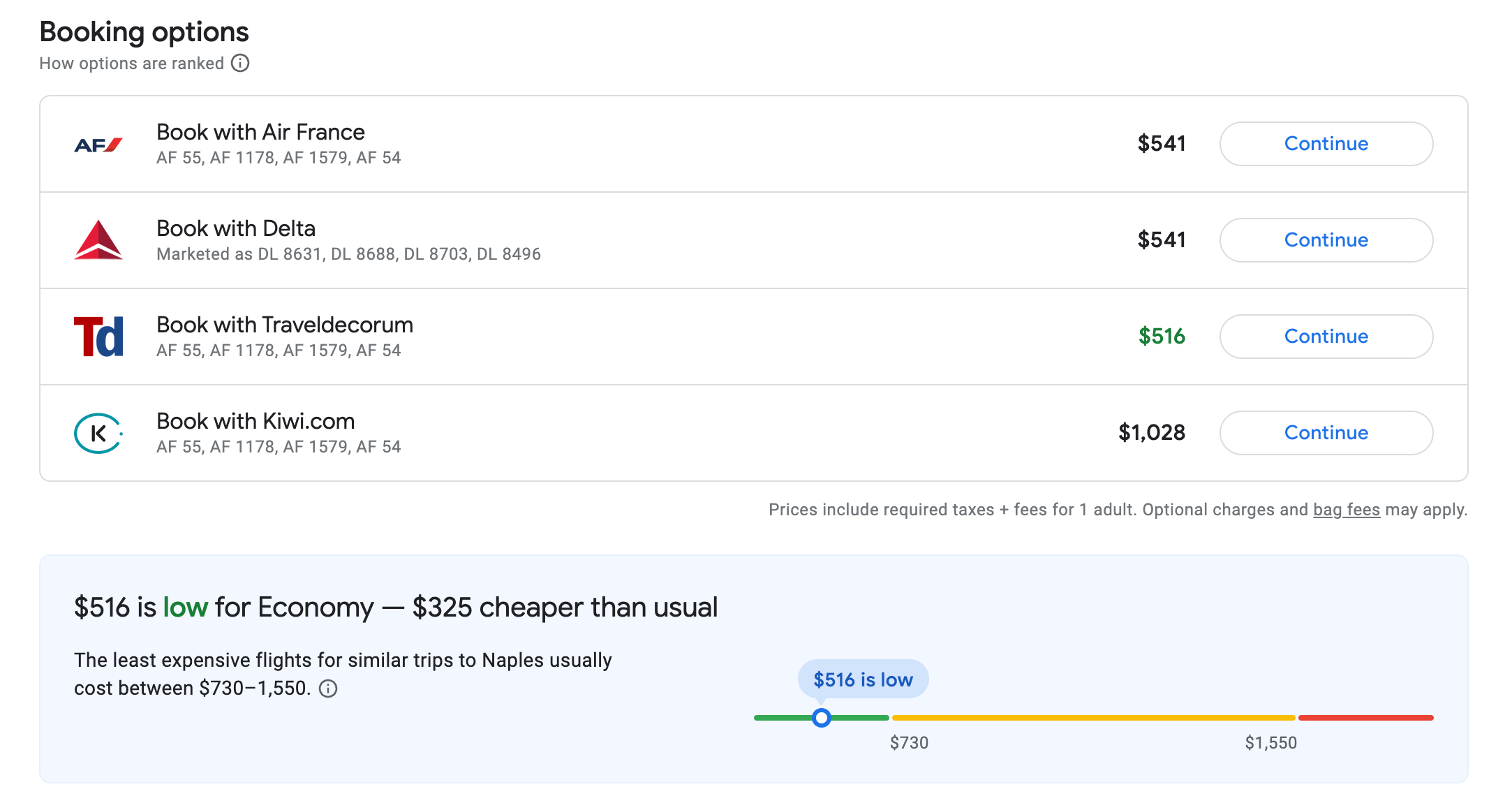Click the blue price marker on slider
This screenshot has width=1512, height=810.
822,718
